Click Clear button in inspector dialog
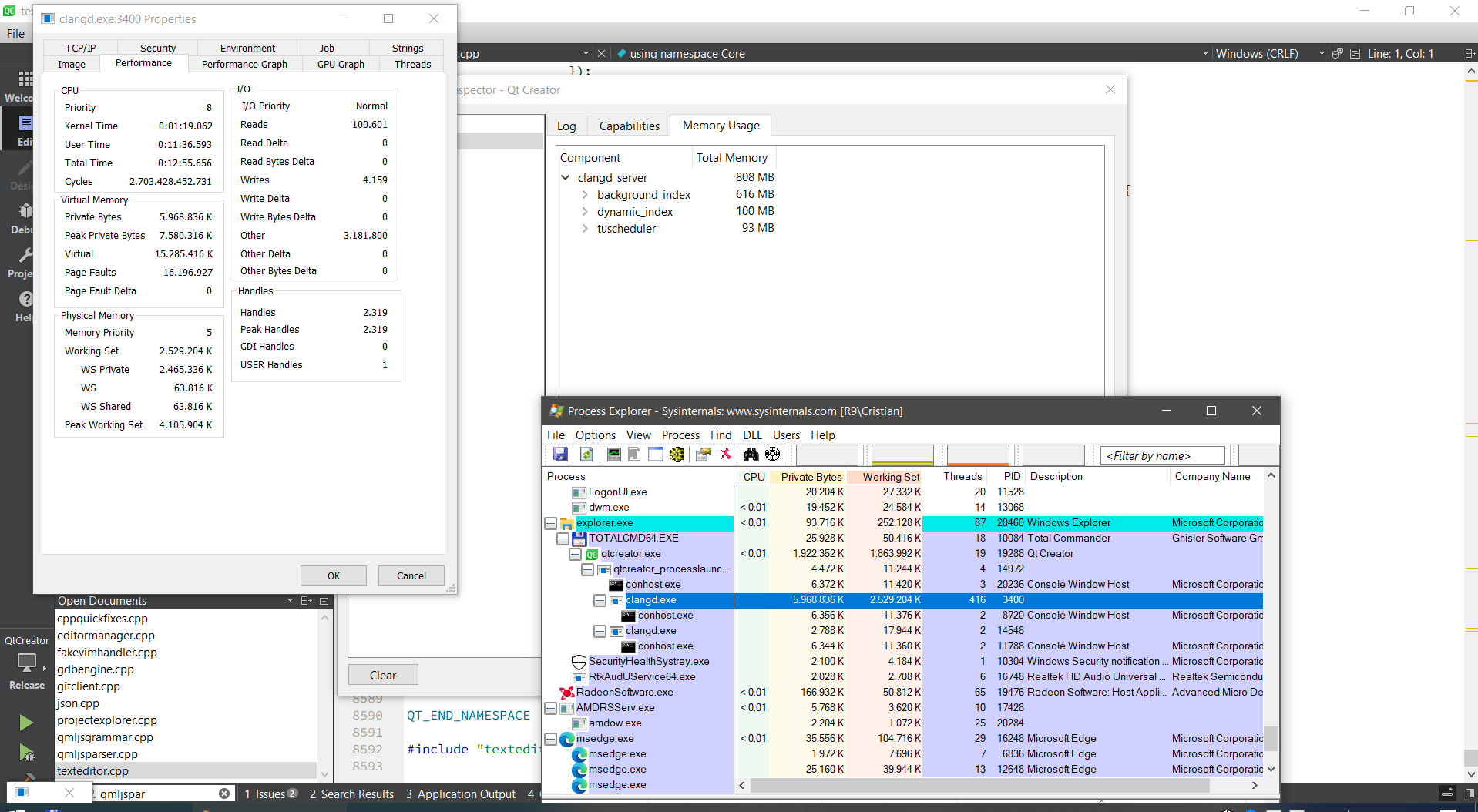1478x812 pixels. tap(383, 675)
